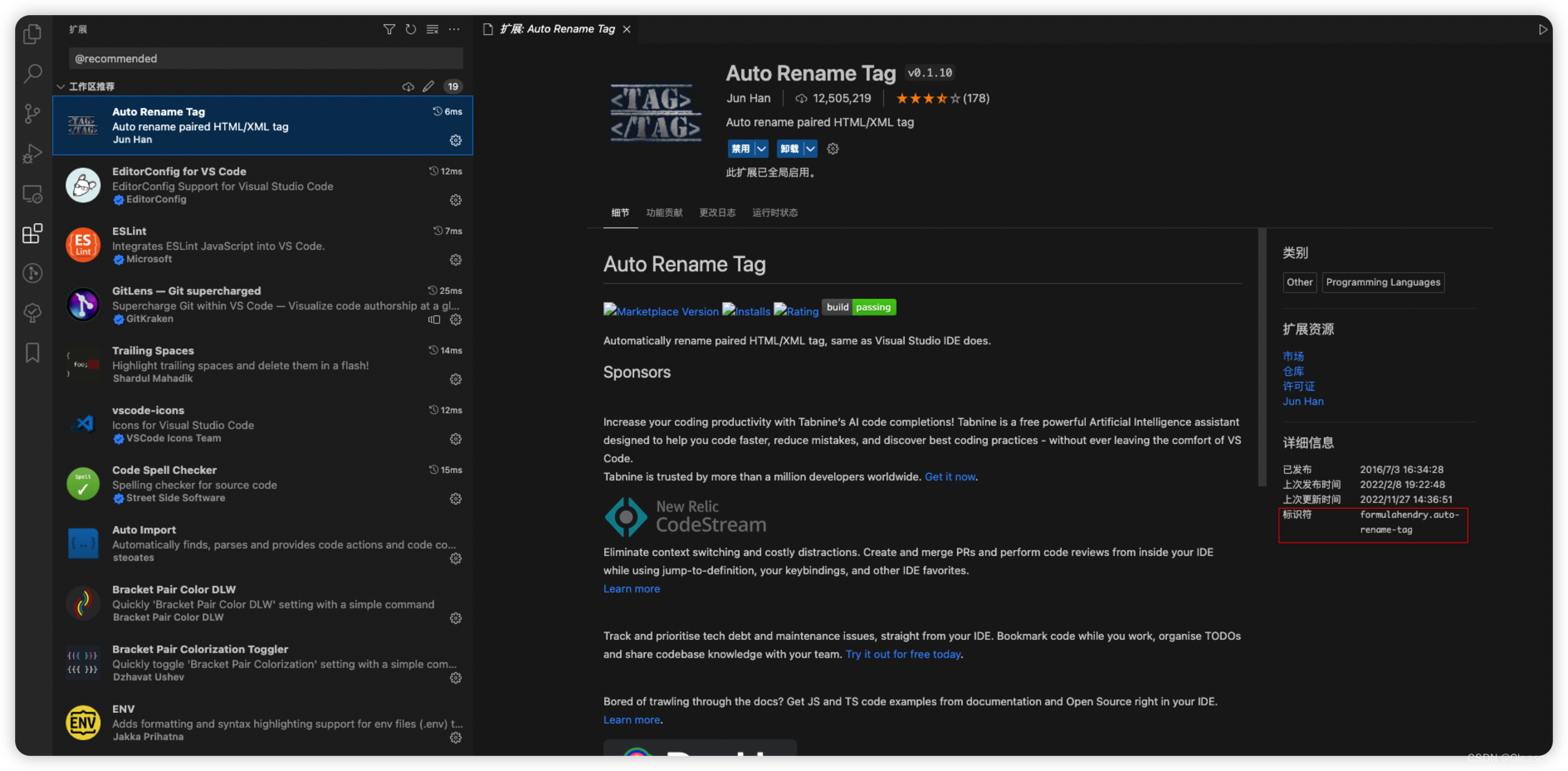The image size is (1568, 771).
Task: Open manage gear for Trailing Spaces
Action: pos(456,379)
